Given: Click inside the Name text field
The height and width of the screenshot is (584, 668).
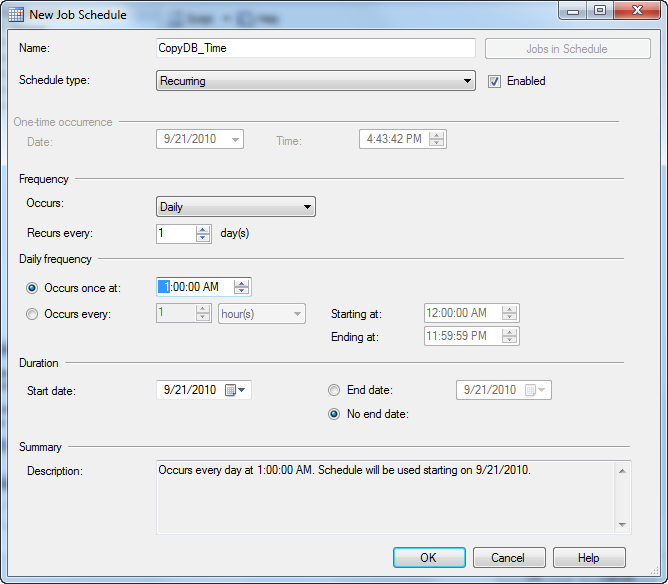Looking at the screenshot, I should pyautogui.click(x=316, y=48).
